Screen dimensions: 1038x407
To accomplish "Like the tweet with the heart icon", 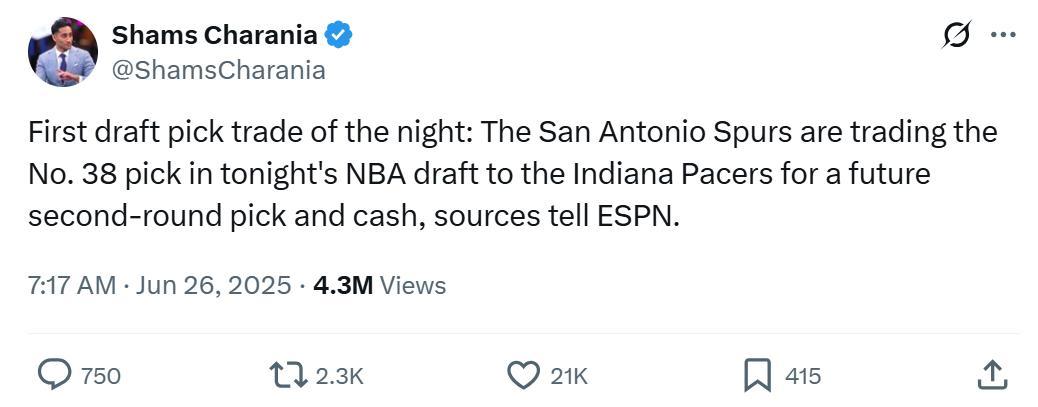I will pos(522,375).
